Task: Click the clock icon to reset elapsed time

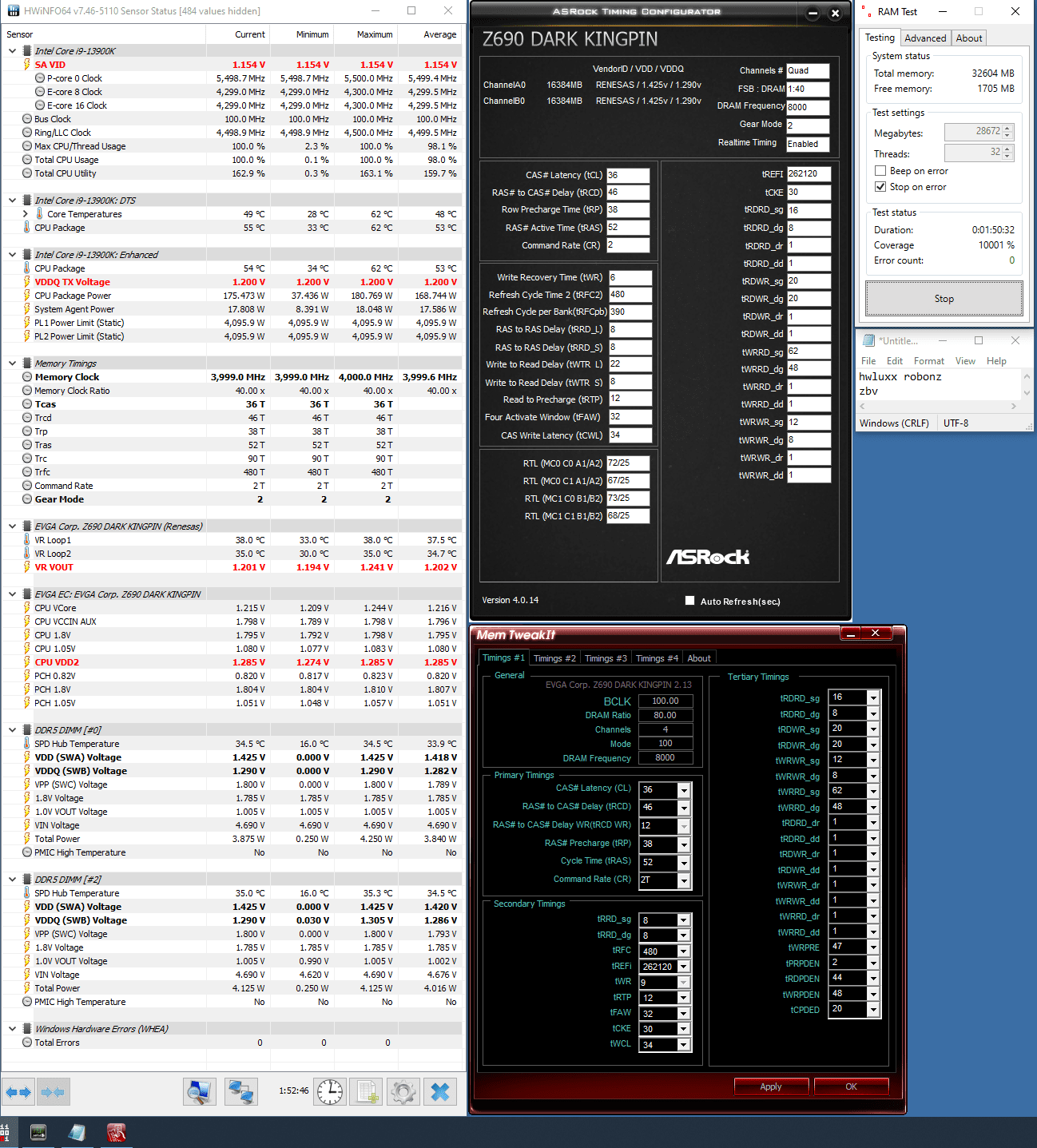Action: (x=330, y=1091)
